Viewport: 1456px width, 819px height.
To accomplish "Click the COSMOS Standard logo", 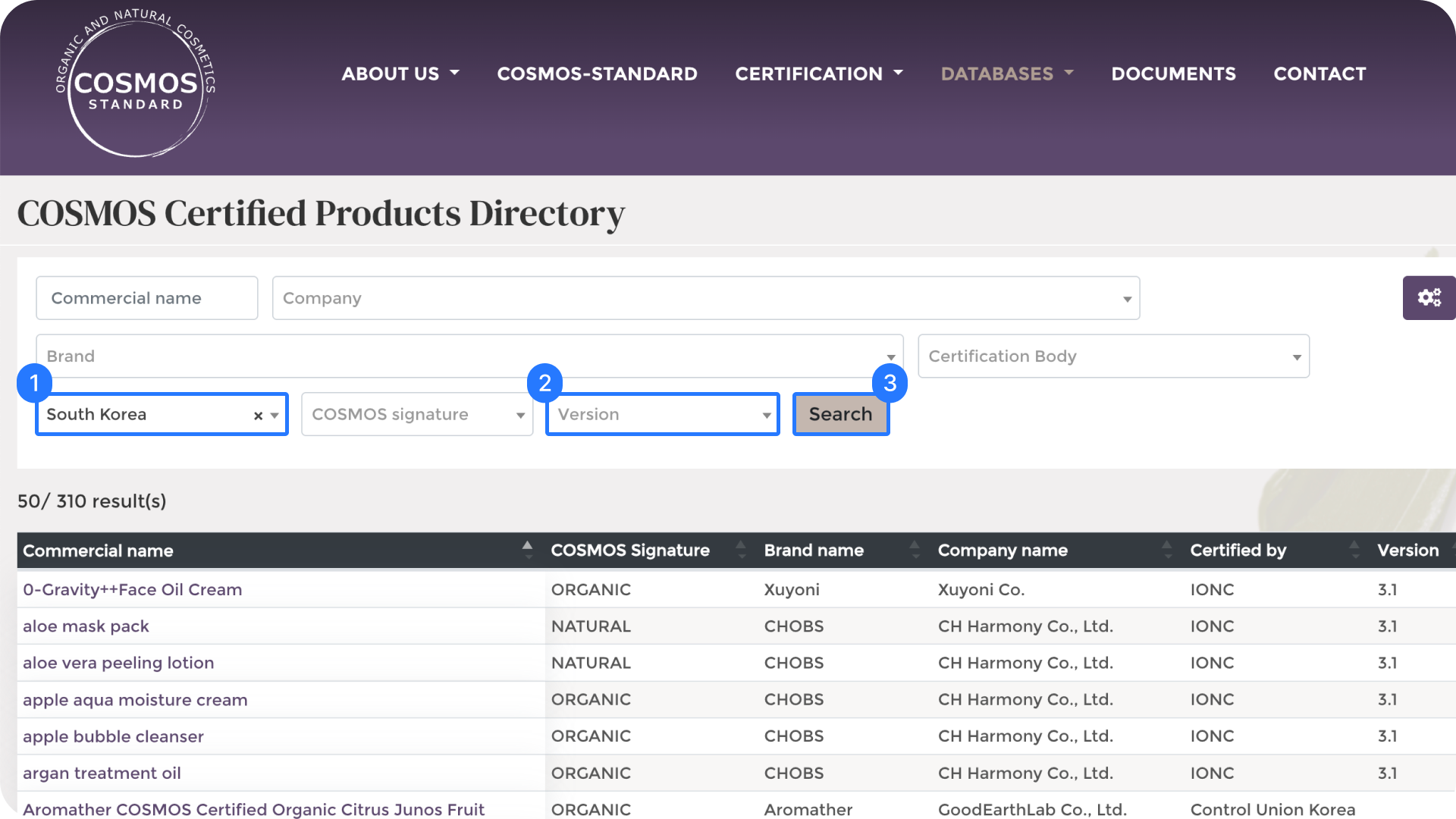I will point(136,83).
